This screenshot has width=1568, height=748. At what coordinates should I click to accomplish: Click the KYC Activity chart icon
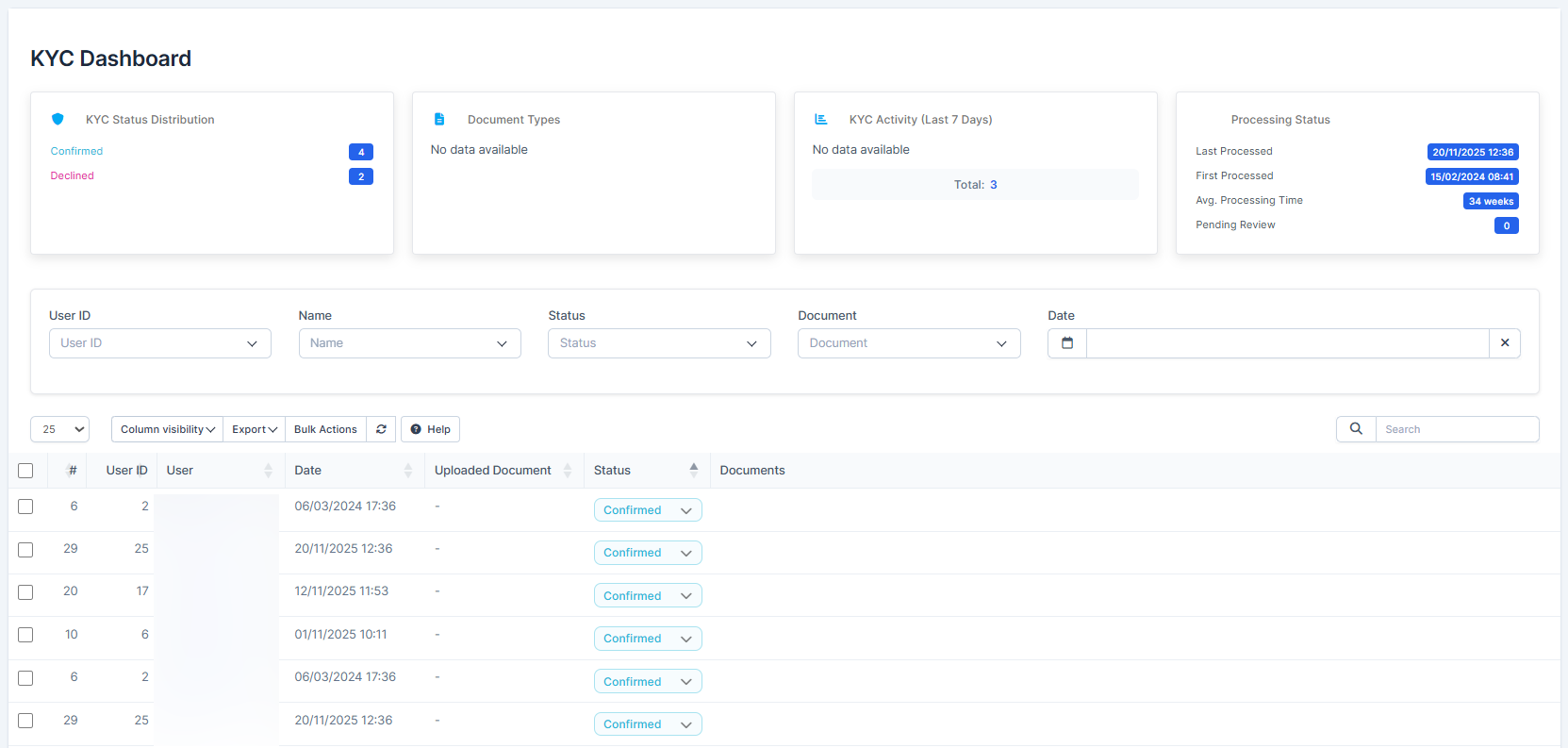[821, 120]
